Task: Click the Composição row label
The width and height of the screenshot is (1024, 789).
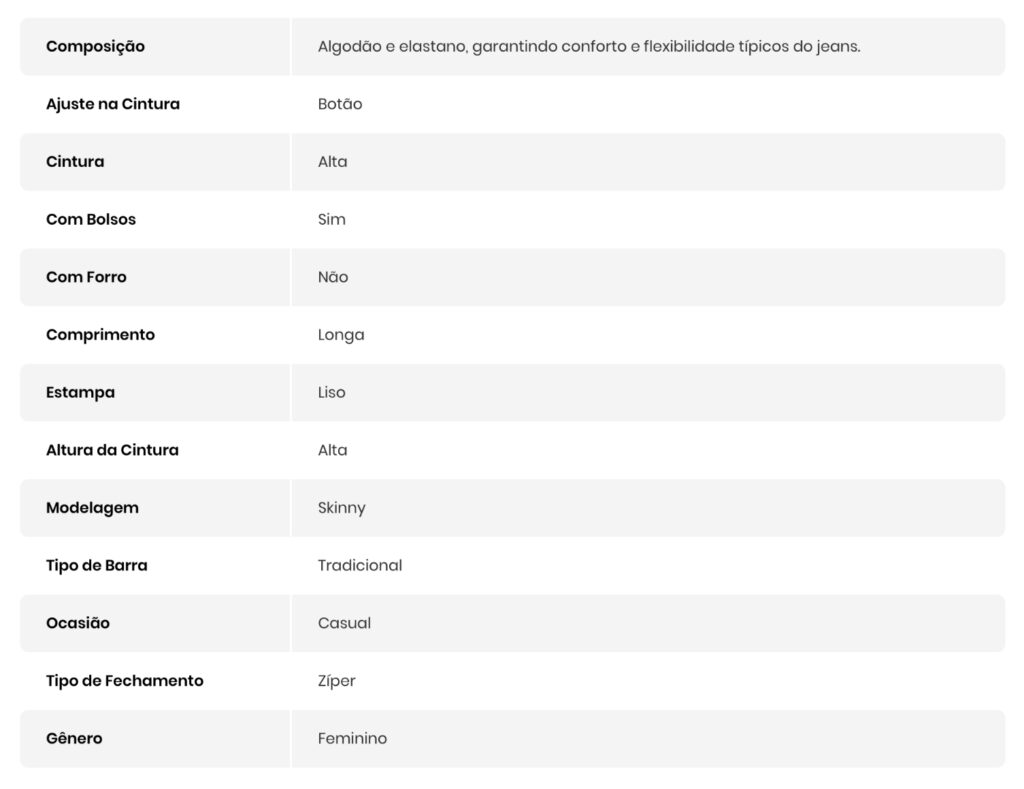Action: [x=95, y=46]
